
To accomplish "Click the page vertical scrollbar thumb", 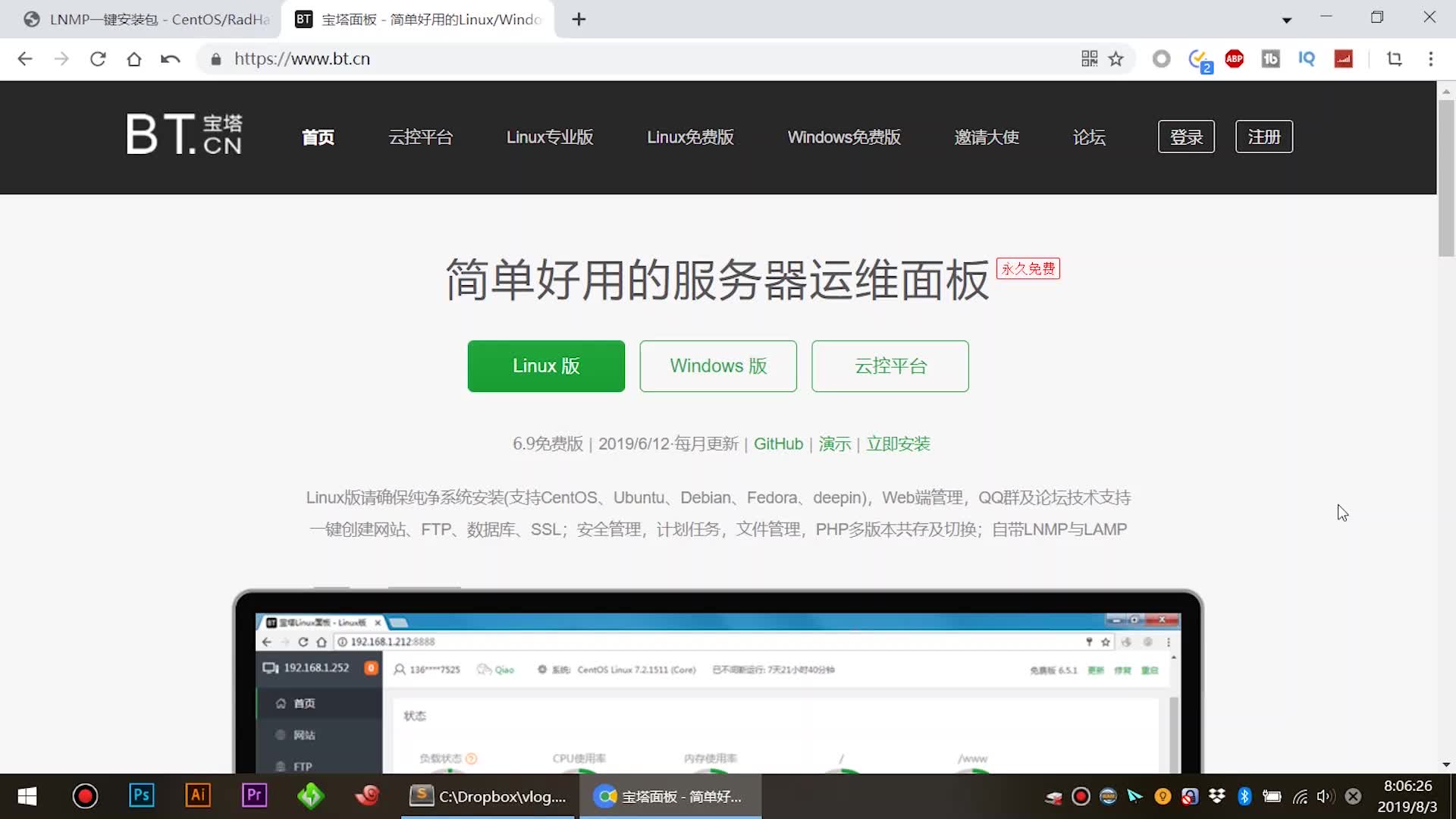I will click(x=1446, y=178).
